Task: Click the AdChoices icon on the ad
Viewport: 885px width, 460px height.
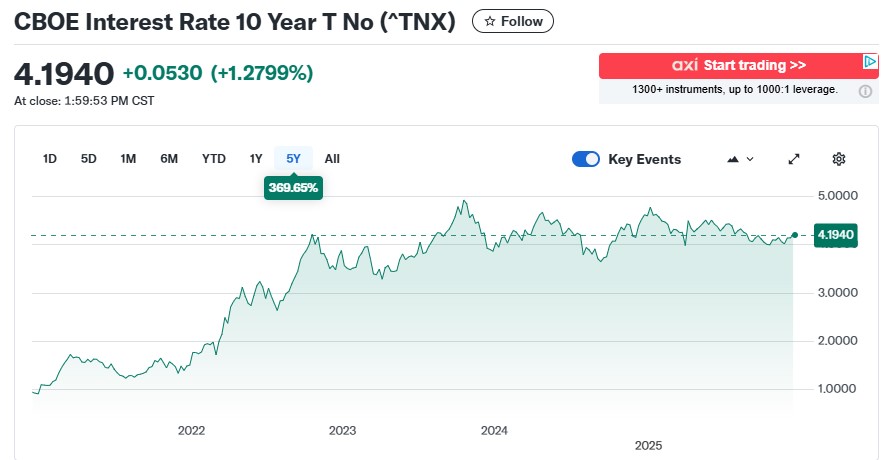Action: tap(869, 62)
